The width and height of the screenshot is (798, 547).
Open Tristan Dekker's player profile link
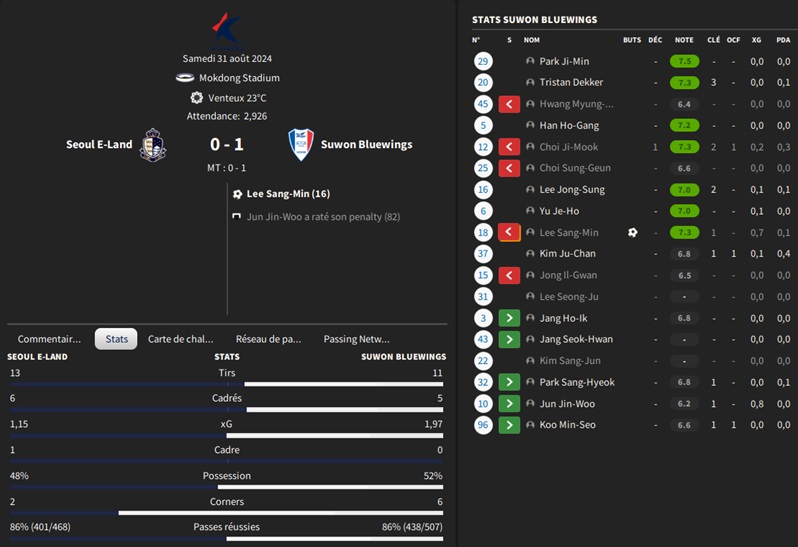click(x=571, y=83)
